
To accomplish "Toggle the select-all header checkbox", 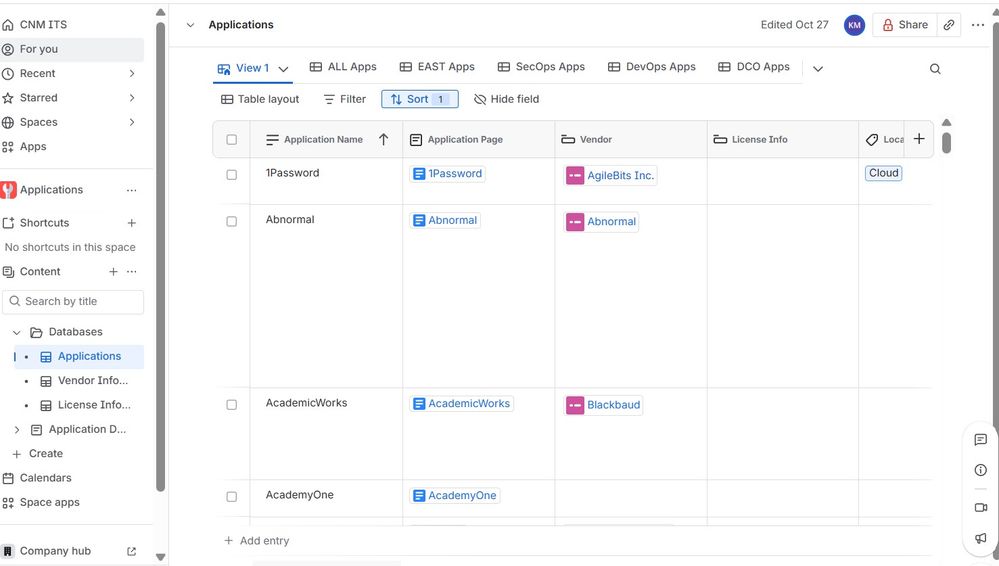I will (x=231, y=140).
